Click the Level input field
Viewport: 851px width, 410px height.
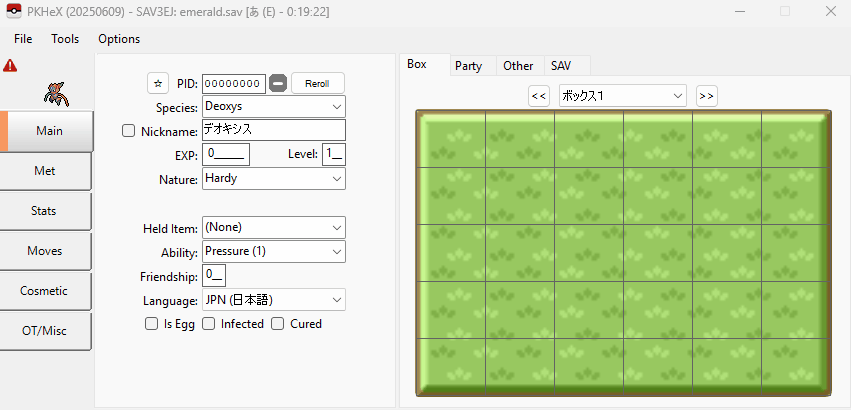(x=334, y=154)
